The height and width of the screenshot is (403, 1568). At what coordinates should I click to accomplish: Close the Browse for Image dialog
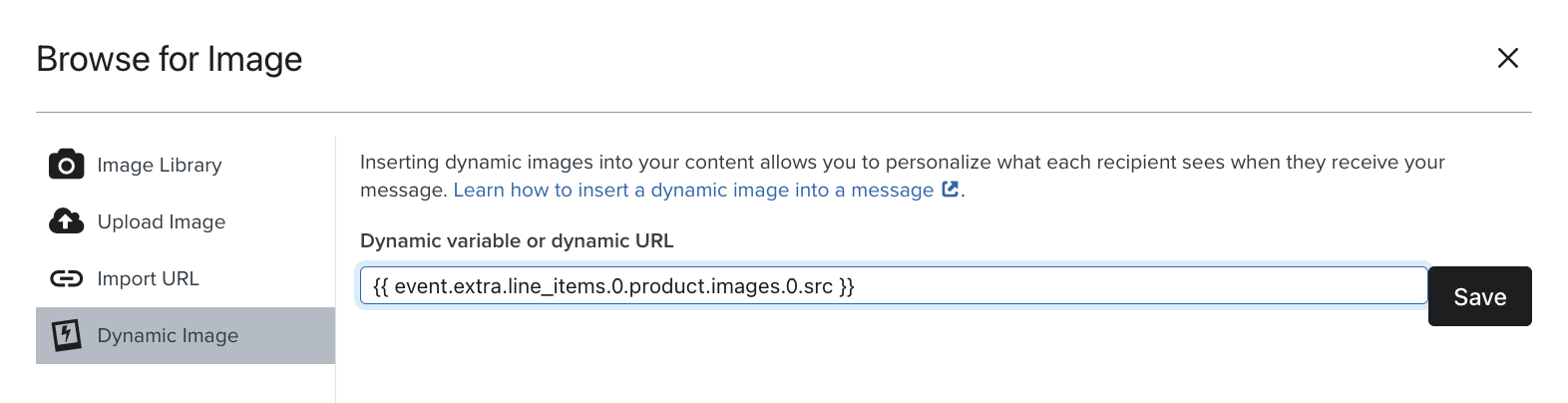[x=1507, y=58]
